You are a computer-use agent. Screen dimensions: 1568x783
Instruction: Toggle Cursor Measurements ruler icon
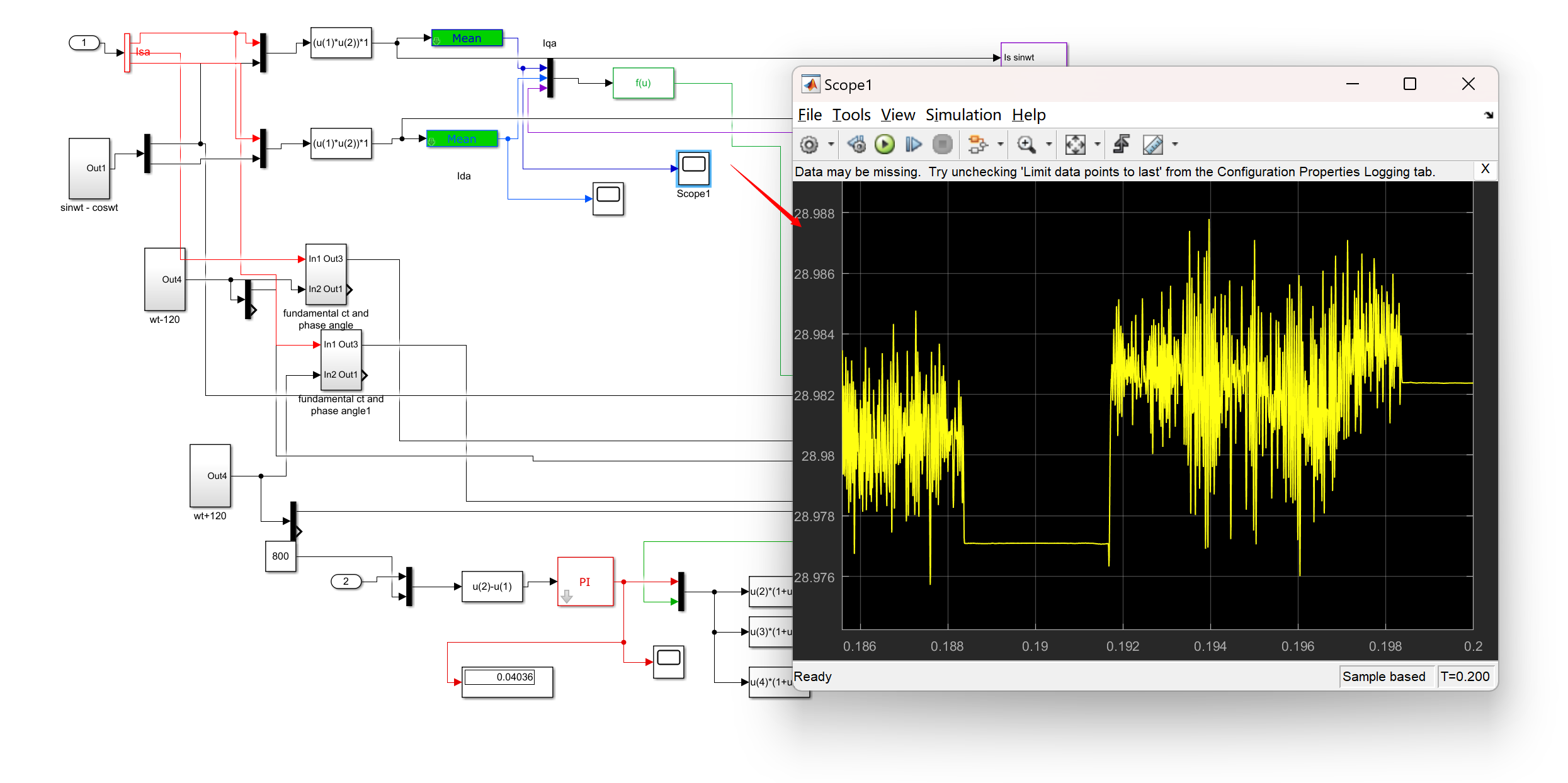[1153, 145]
